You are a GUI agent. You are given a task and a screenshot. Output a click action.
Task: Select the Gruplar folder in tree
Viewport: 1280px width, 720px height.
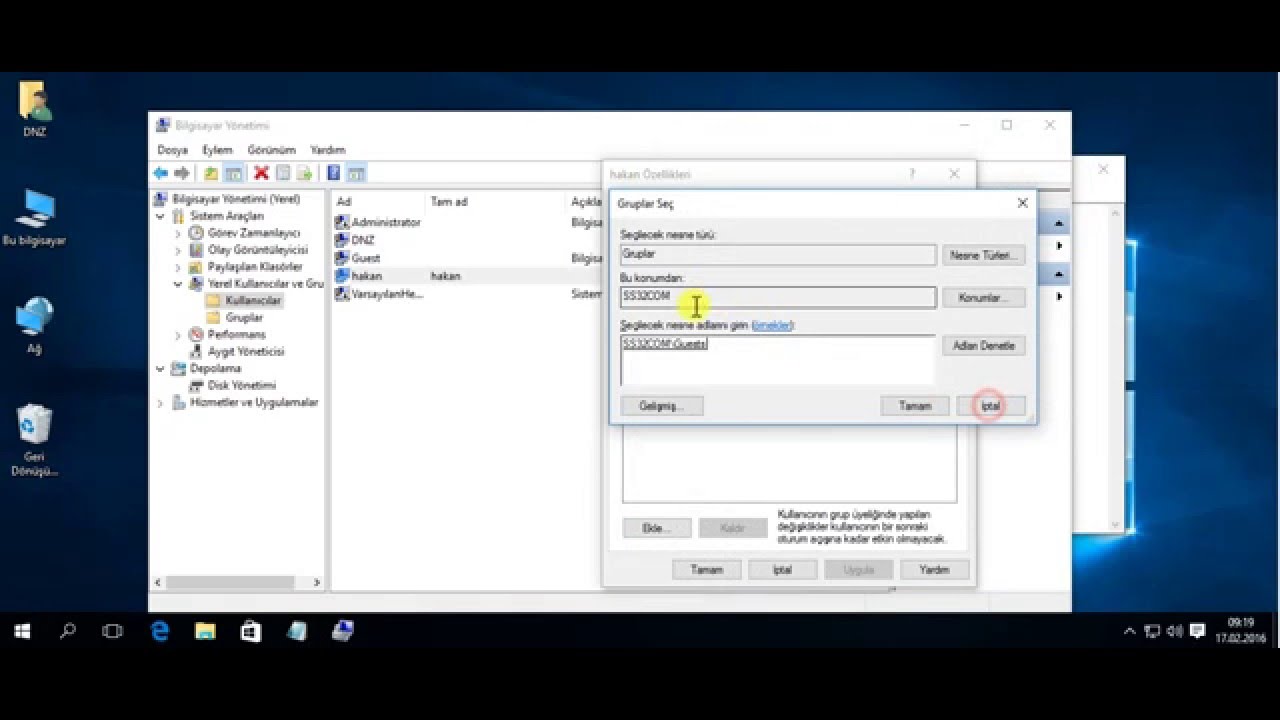[244, 317]
